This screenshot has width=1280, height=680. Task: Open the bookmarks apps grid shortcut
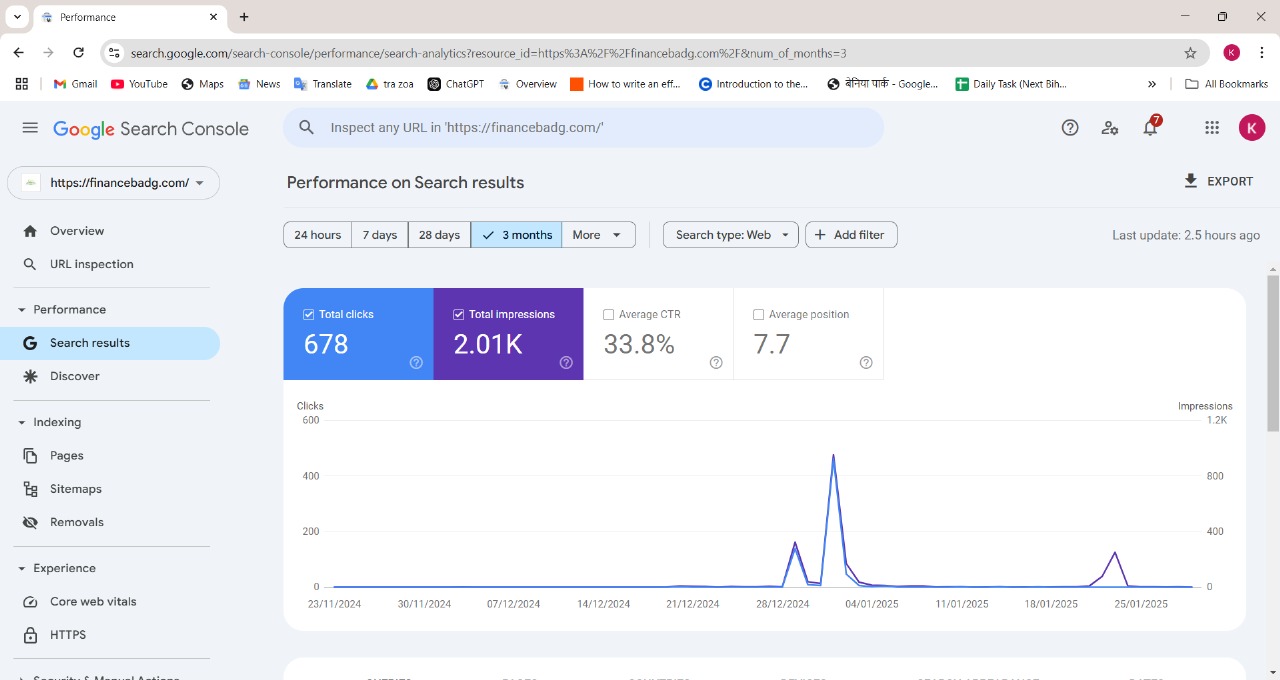[x=22, y=84]
